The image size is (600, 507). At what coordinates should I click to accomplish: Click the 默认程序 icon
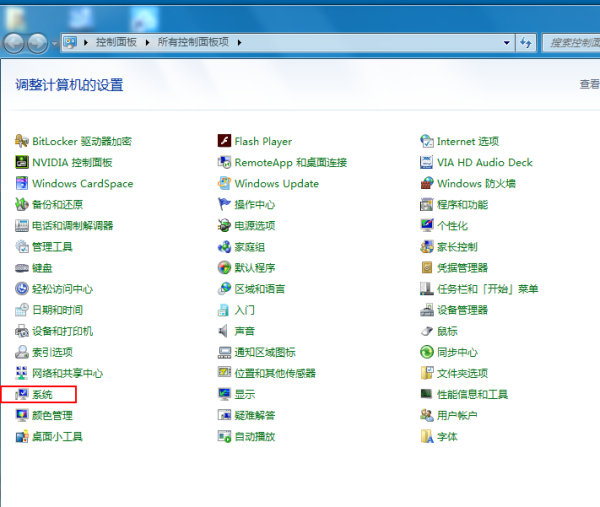point(224,268)
